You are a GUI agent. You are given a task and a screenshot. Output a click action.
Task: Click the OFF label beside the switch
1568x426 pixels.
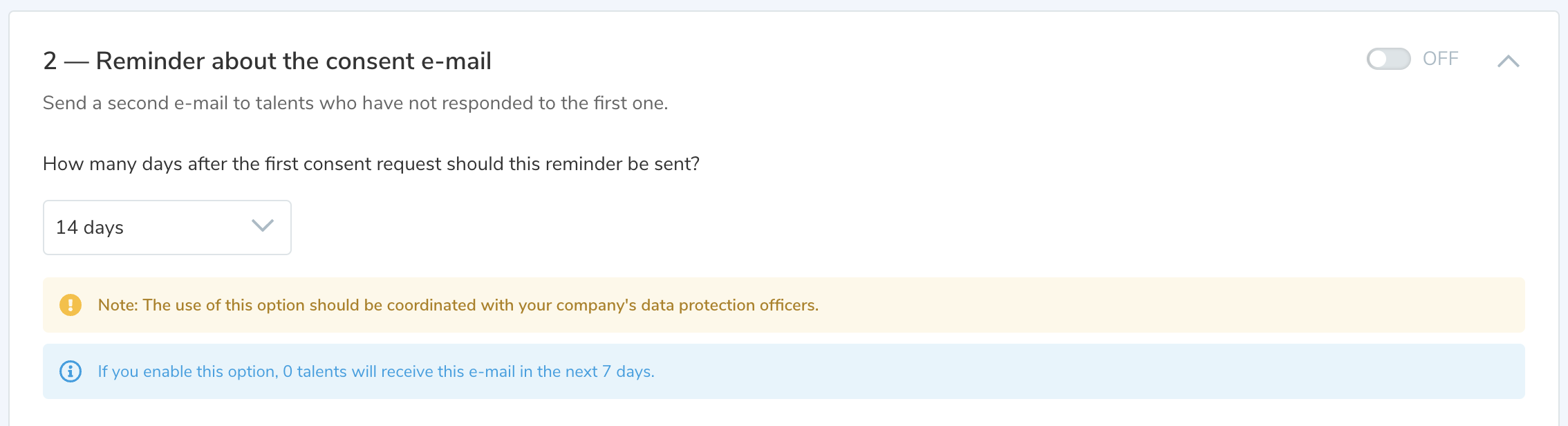1441,59
